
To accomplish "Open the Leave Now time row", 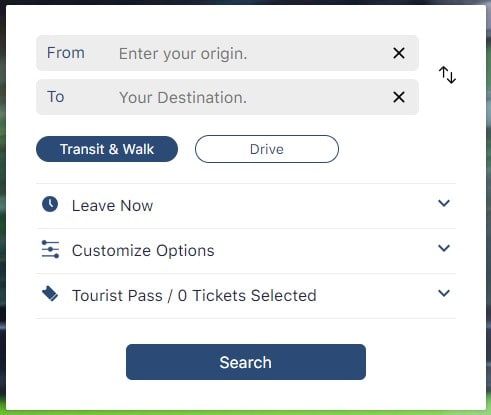I will pos(246,206).
